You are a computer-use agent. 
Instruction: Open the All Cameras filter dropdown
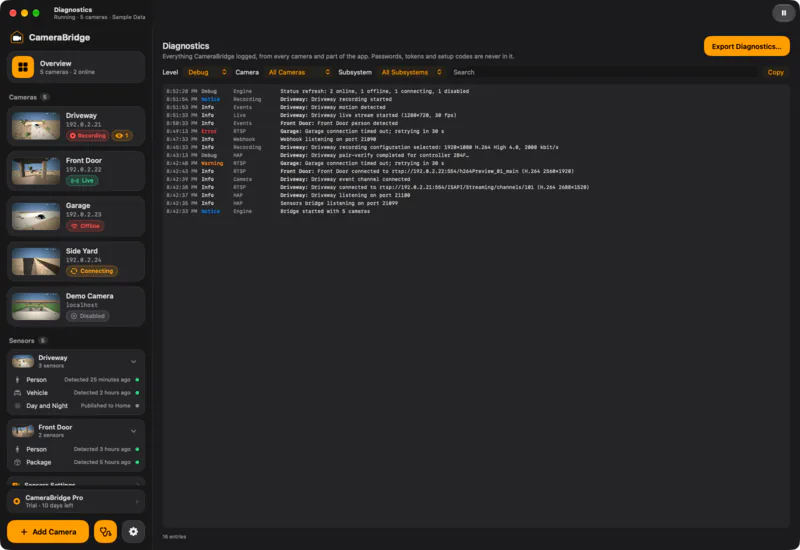[299, 72]
